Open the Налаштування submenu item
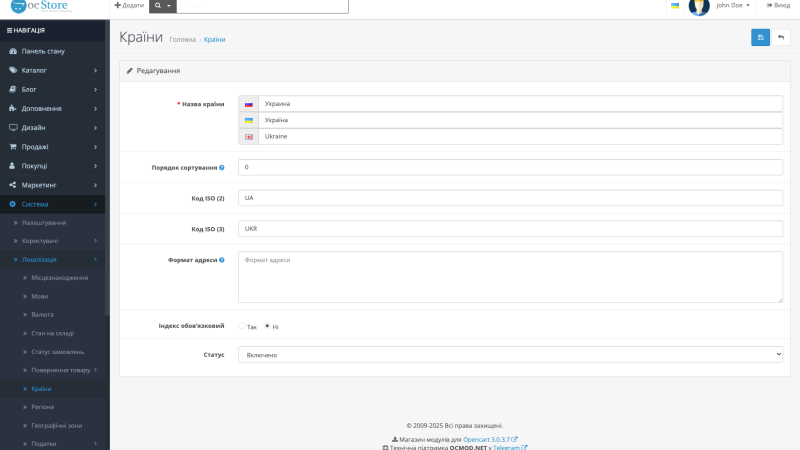Screen dimensions: 800x450 53,222
